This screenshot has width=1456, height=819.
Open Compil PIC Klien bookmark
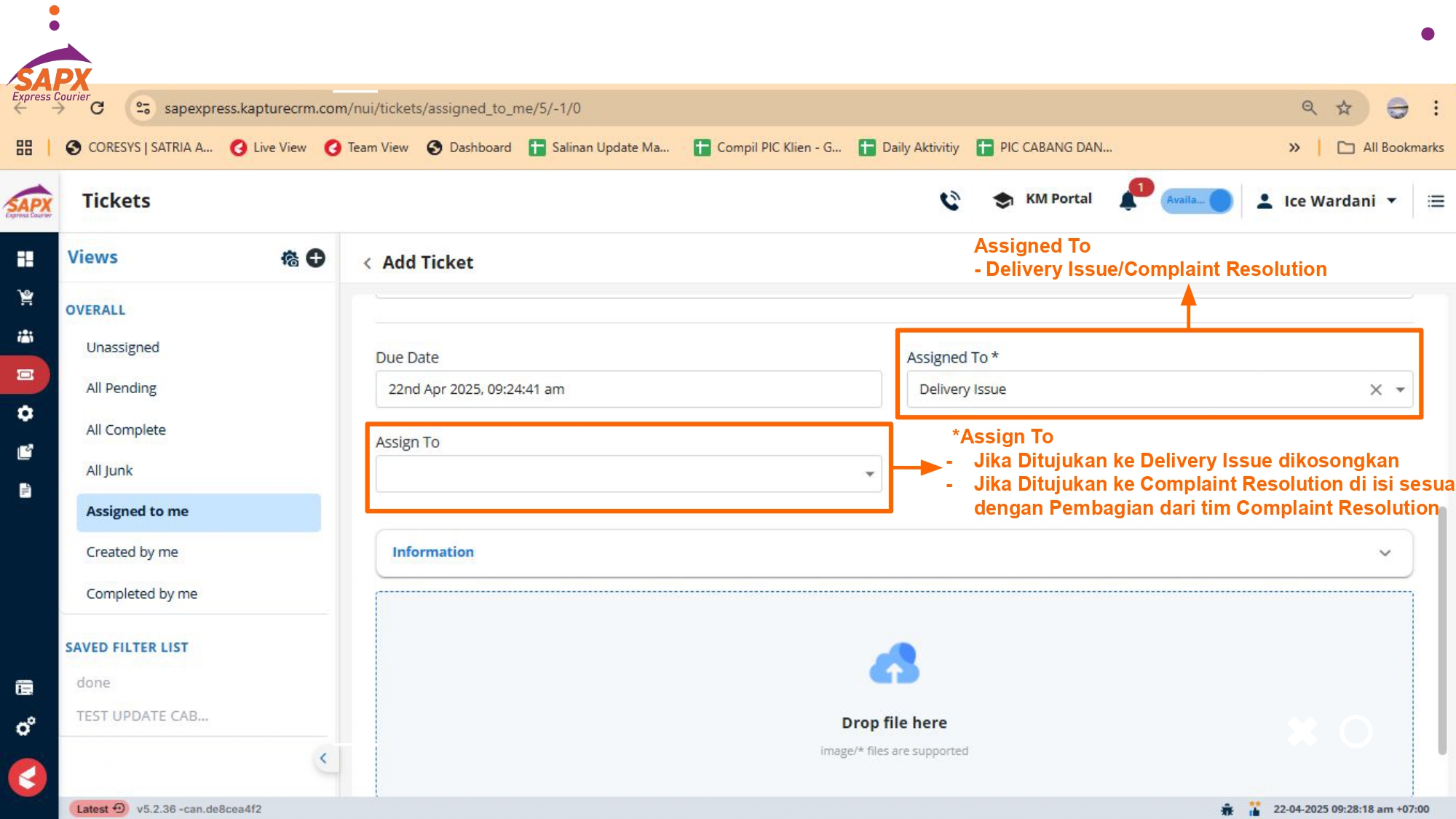pos(767,148)
